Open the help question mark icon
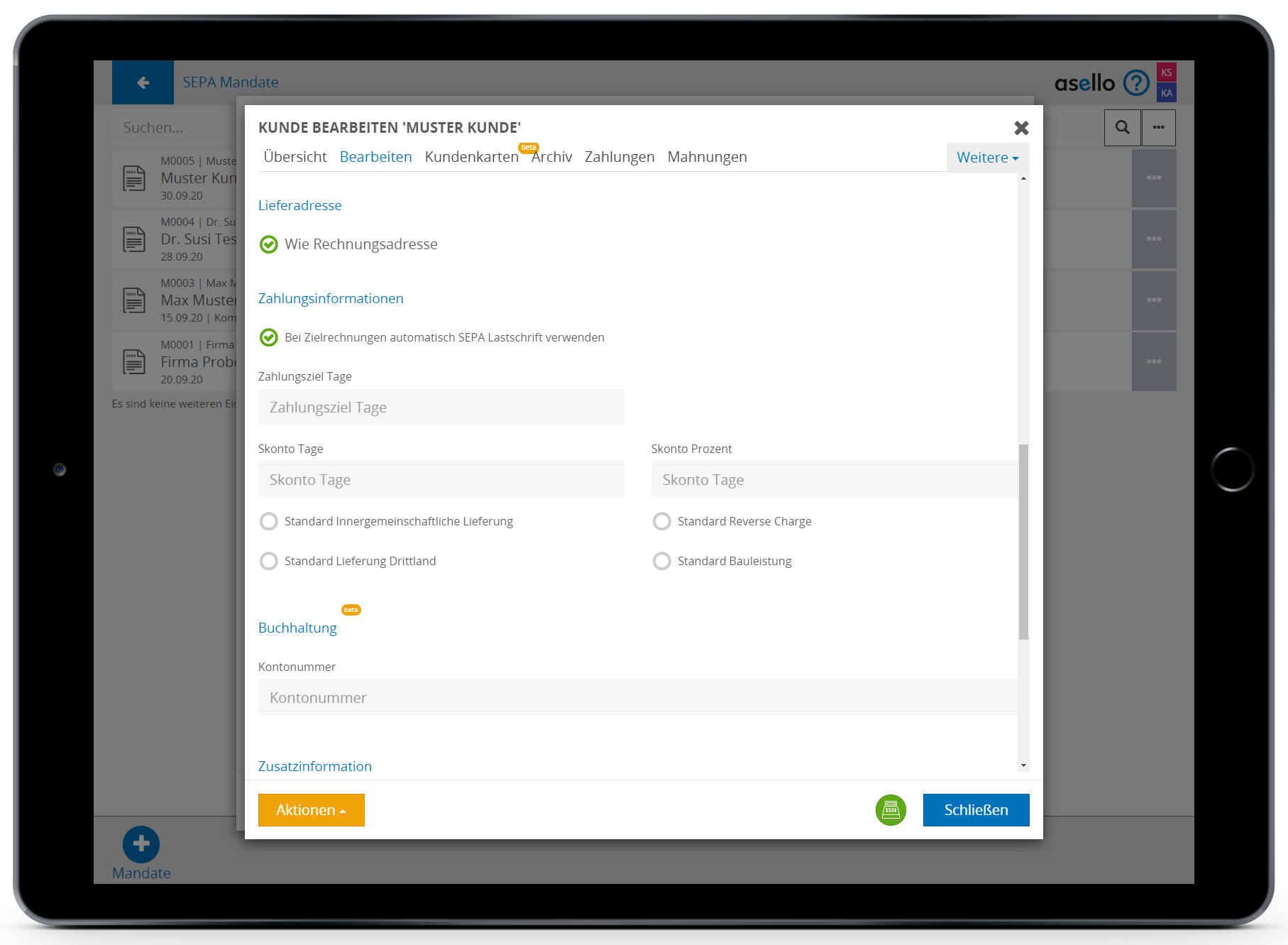 [x=1136, y=83]
